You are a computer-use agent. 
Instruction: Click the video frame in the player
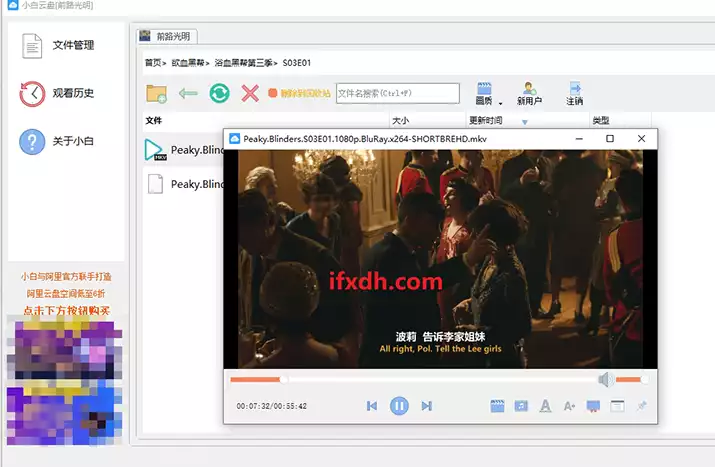coord(440,259)
